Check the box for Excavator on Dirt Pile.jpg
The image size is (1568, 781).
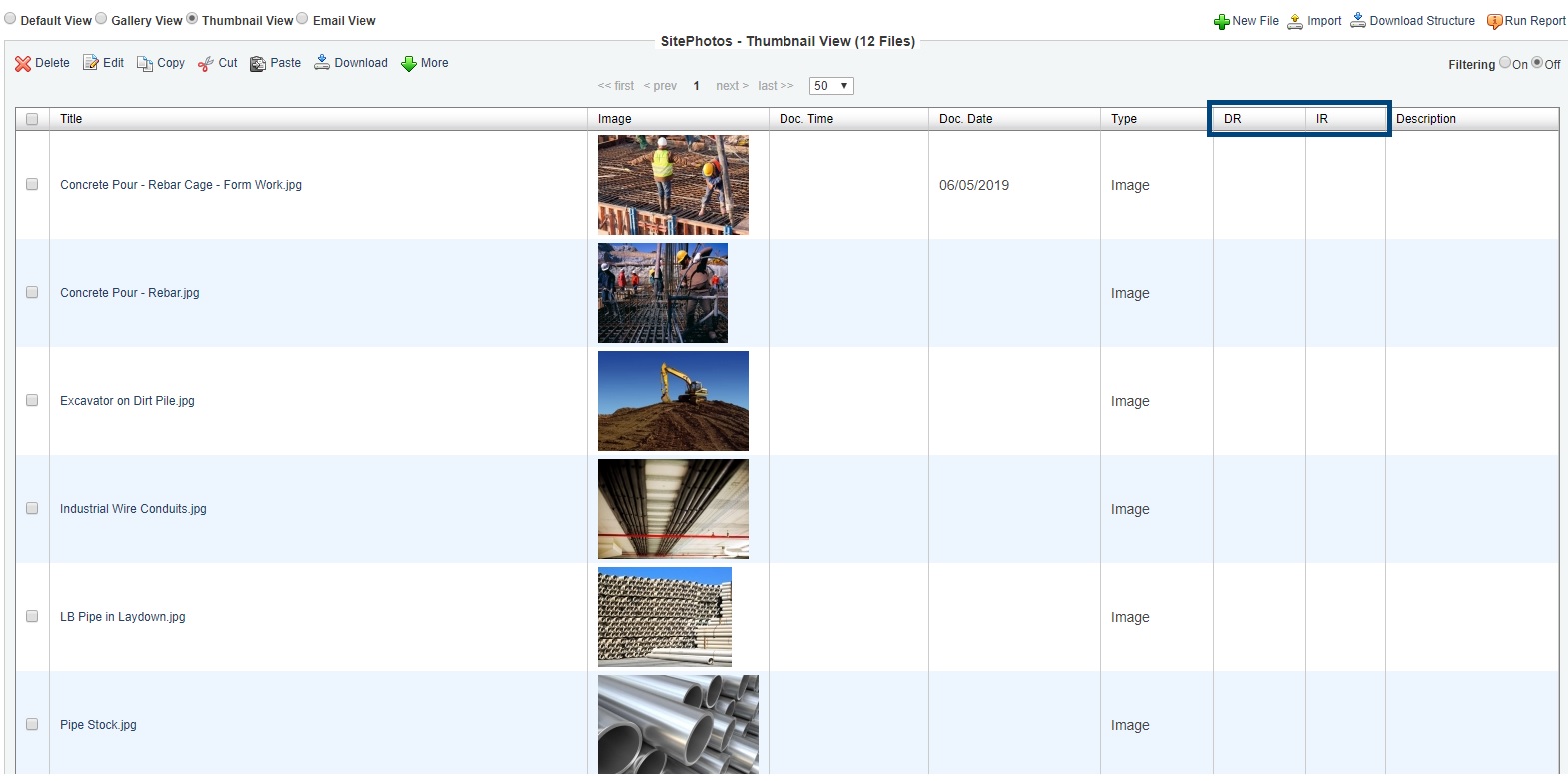32,401
